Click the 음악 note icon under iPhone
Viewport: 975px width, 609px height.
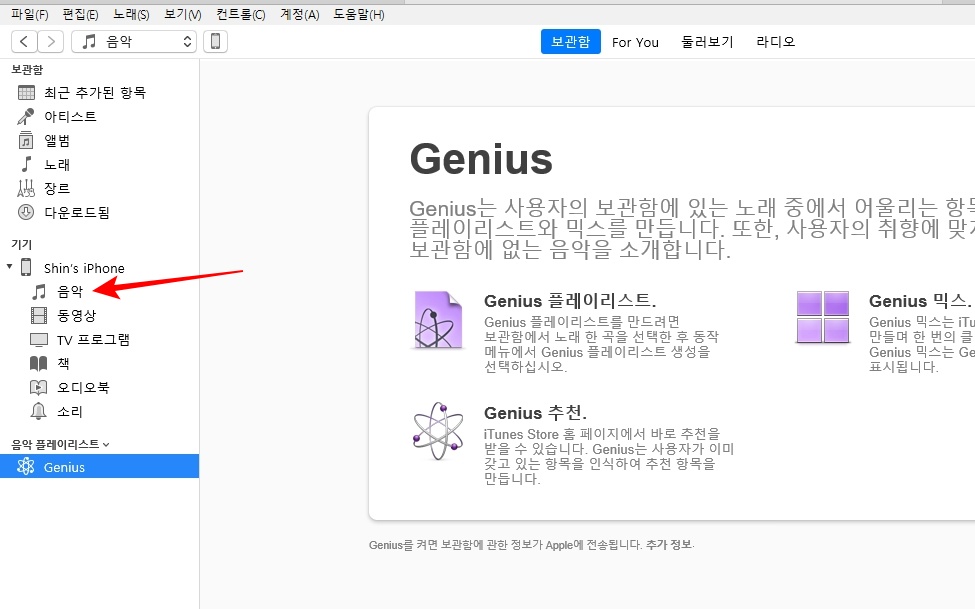39,291
